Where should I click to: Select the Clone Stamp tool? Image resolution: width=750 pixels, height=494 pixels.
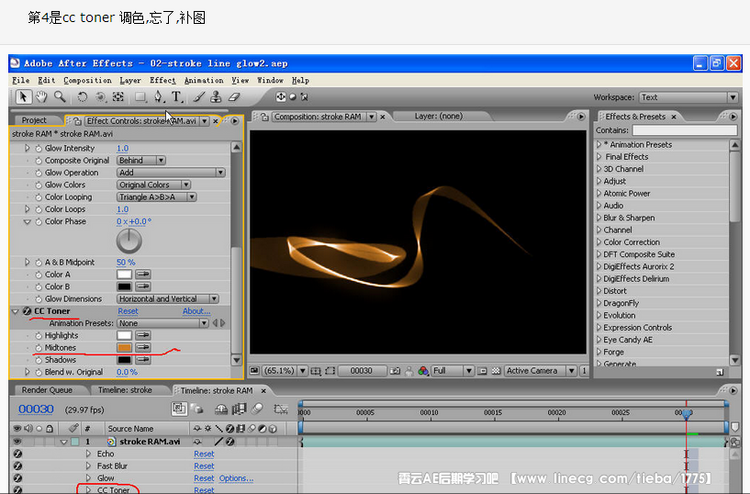216,97
